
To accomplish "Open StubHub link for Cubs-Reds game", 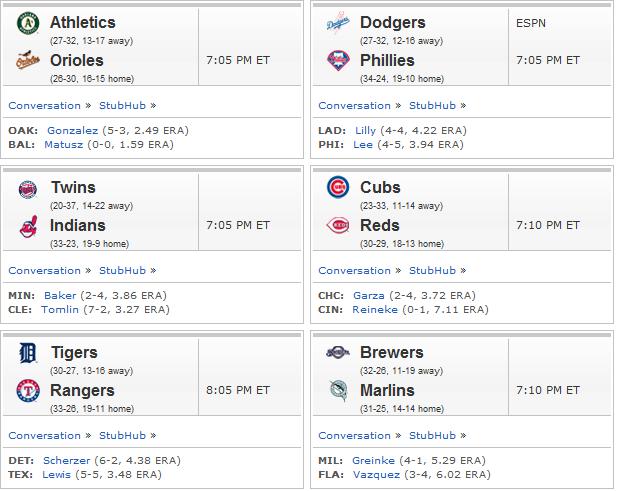I will [x=432, y=270].
